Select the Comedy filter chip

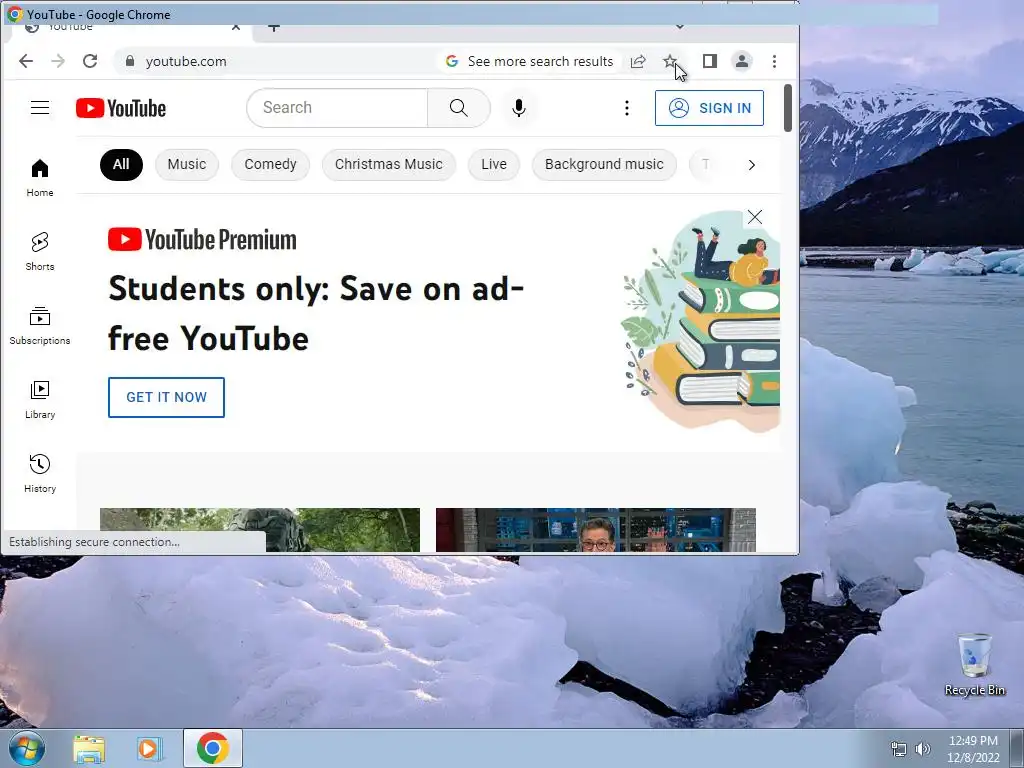coord(270,164)
